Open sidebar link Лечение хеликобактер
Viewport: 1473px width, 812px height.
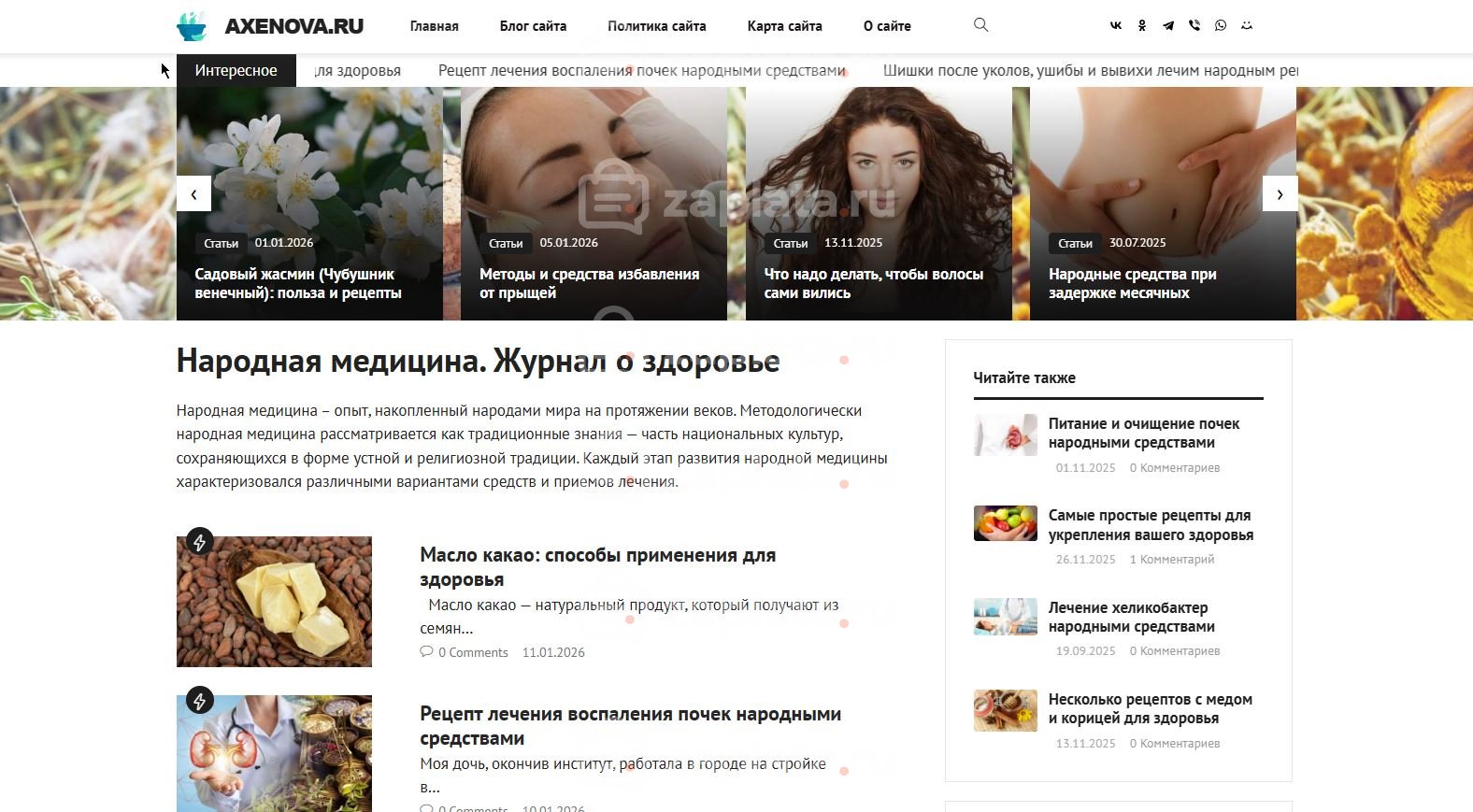pos(1132,617)
